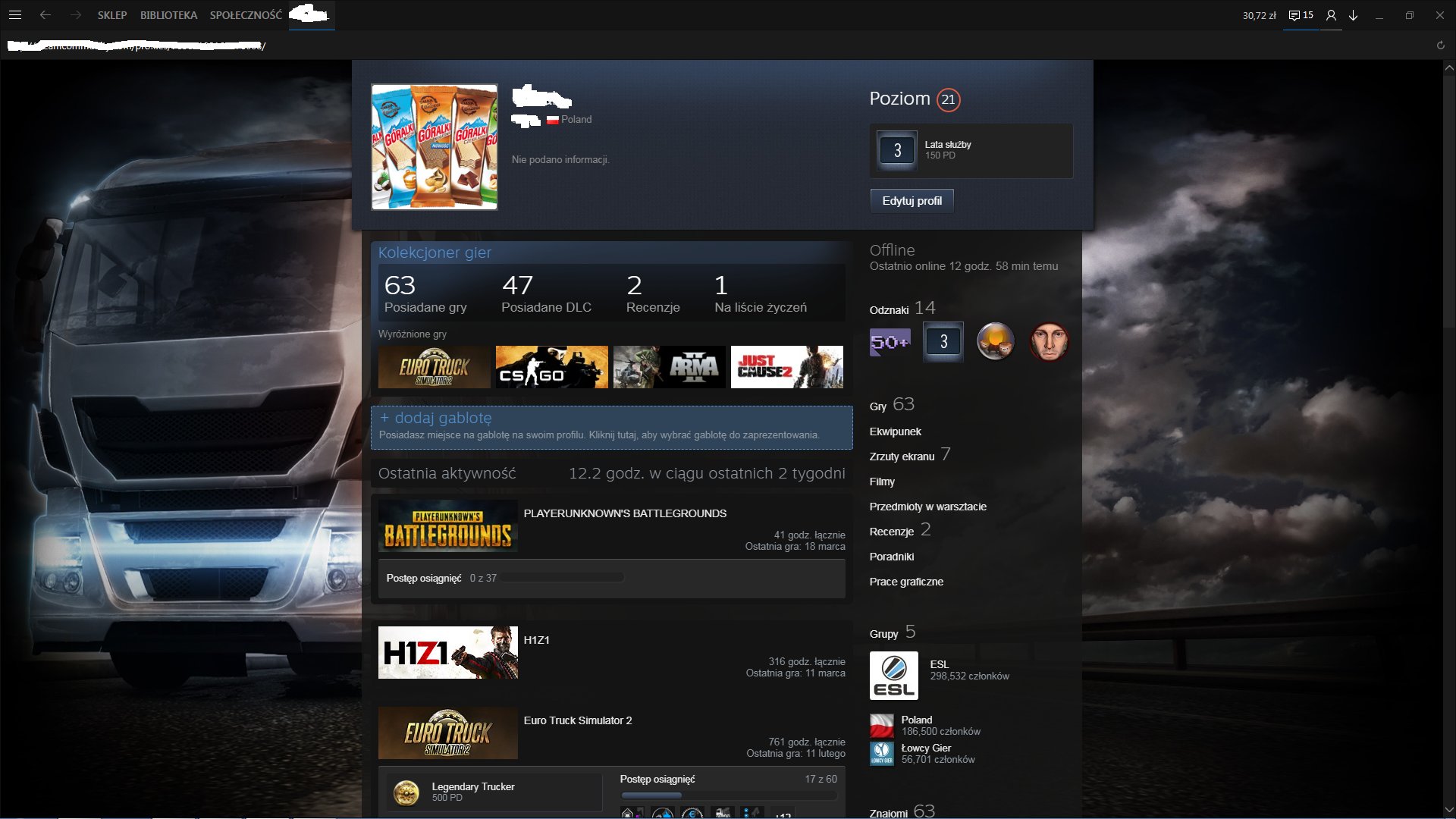Click the 50+ games badge icon
The image size is (1456, 819).
(x=890, y=342)
